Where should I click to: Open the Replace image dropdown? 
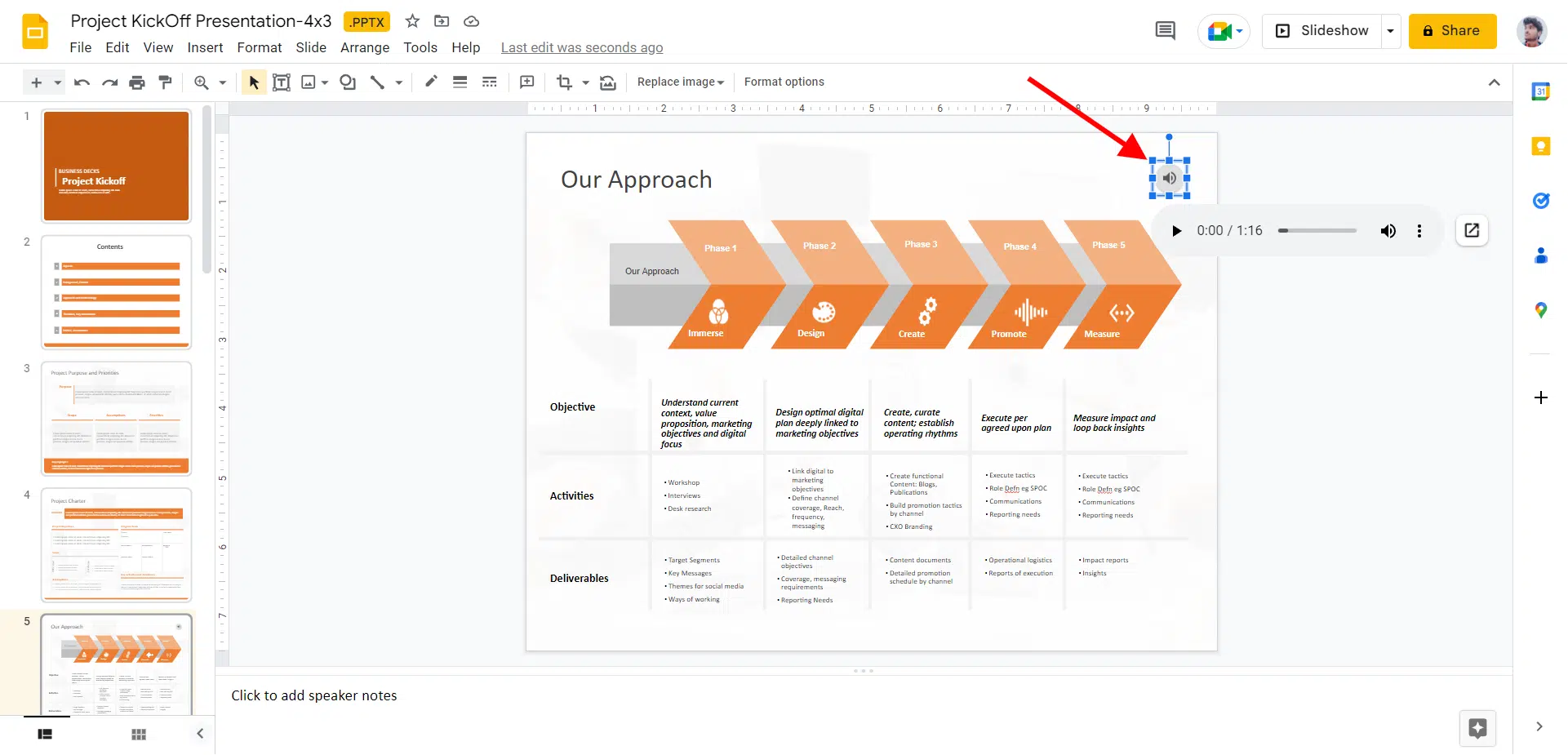coord(680,82)
